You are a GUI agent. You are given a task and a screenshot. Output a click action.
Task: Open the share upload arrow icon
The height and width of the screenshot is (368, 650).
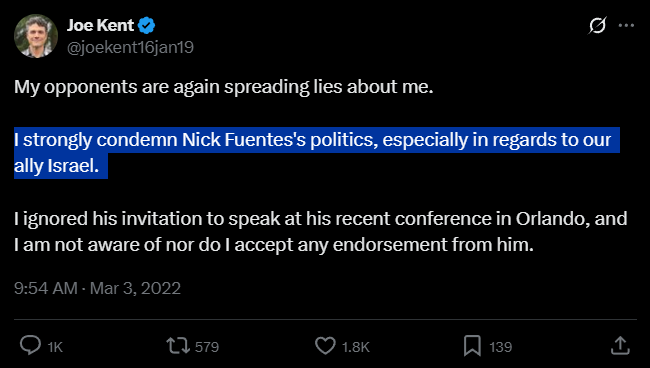pos(620,346)
